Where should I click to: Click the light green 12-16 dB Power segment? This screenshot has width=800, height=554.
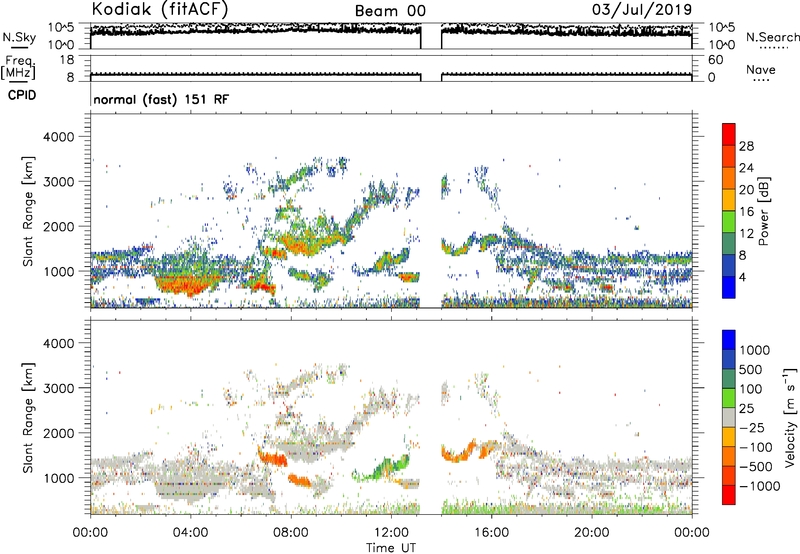729,222
